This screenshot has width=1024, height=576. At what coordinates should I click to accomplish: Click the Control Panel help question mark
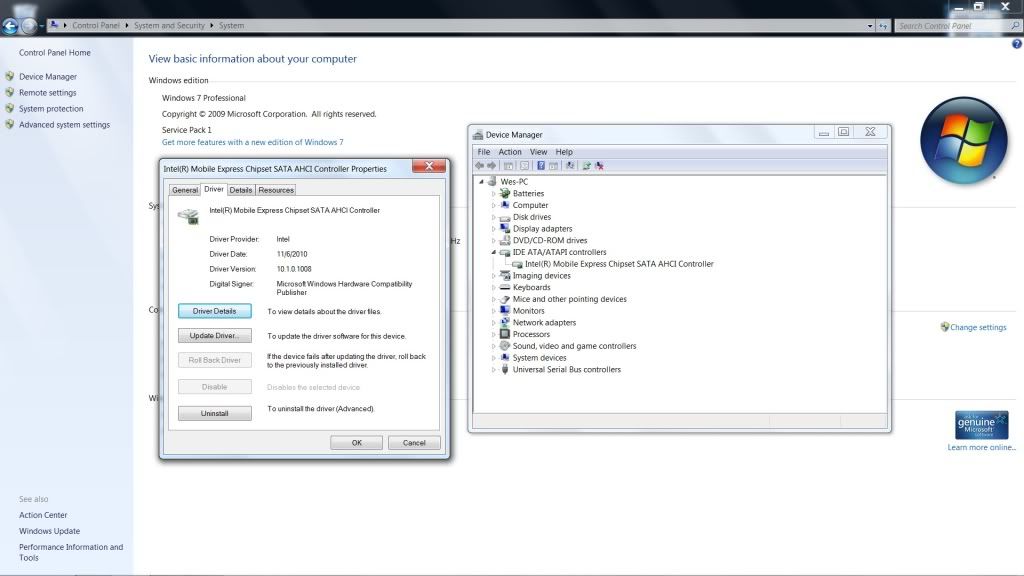click(1017, 44)
